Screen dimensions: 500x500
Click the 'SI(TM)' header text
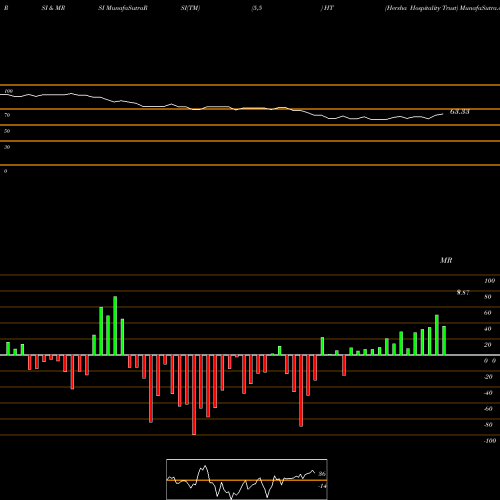pos(190,8)
